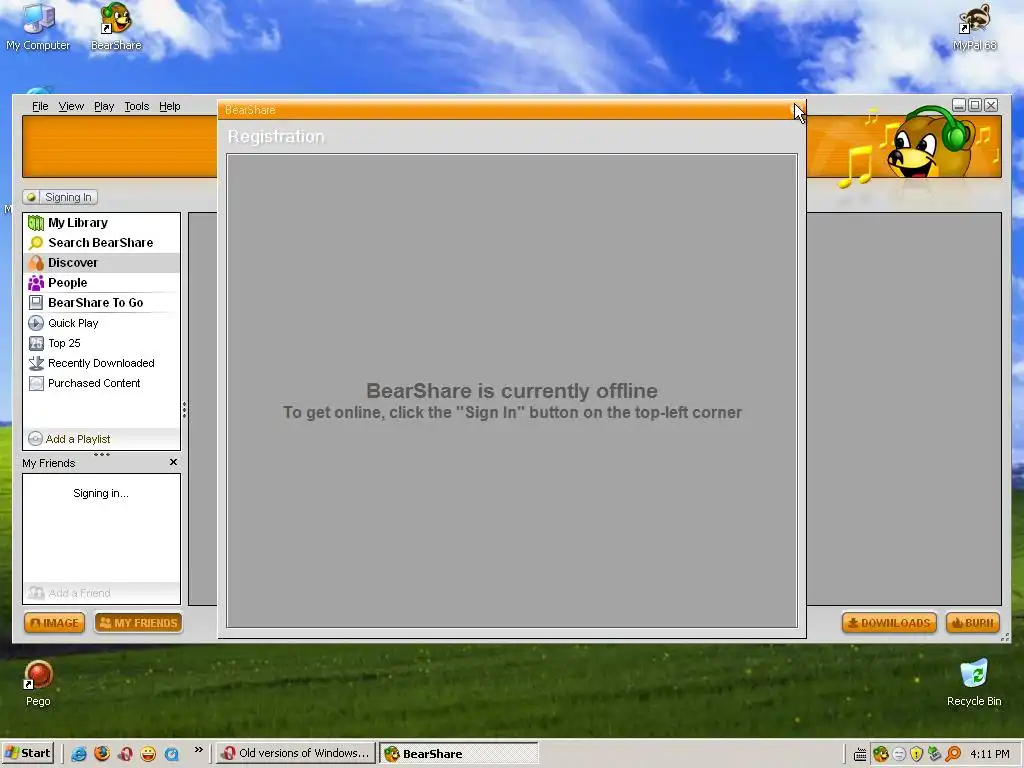The height and width of the screenshot is (768, 1024).
Task: Open the Play menu
Action: (104, 106)
